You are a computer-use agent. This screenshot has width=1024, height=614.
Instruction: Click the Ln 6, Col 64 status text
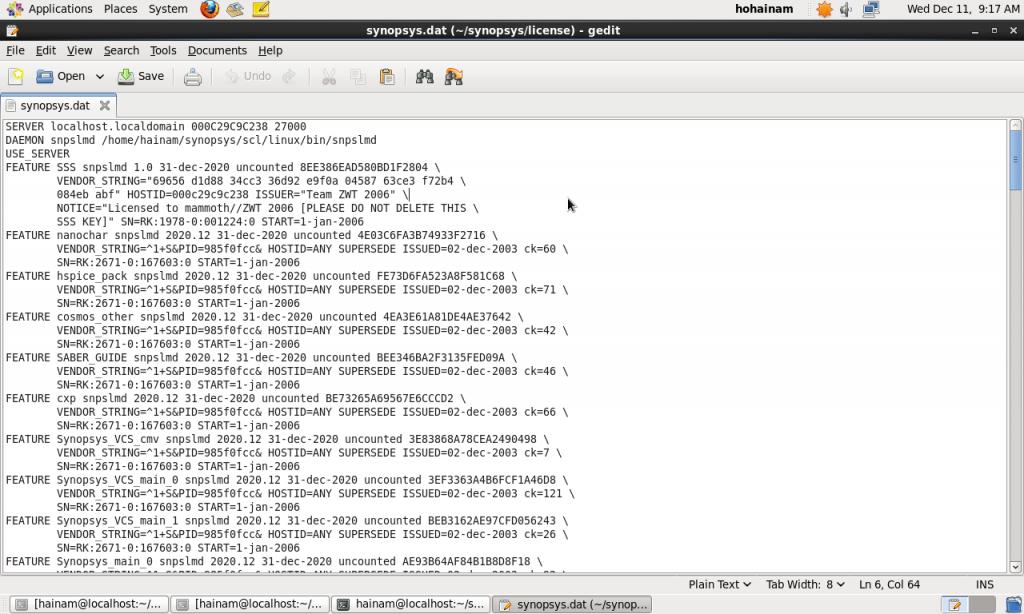[889, 585]
